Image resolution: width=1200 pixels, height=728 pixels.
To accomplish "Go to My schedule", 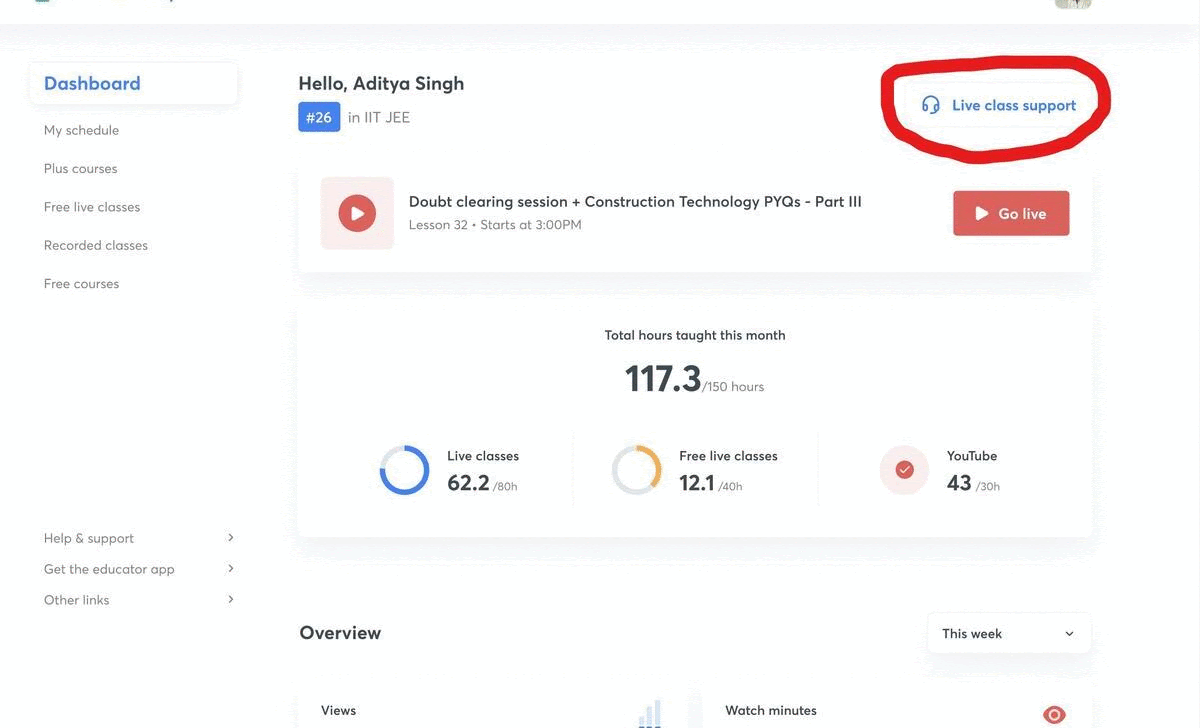I will point(81,130).
